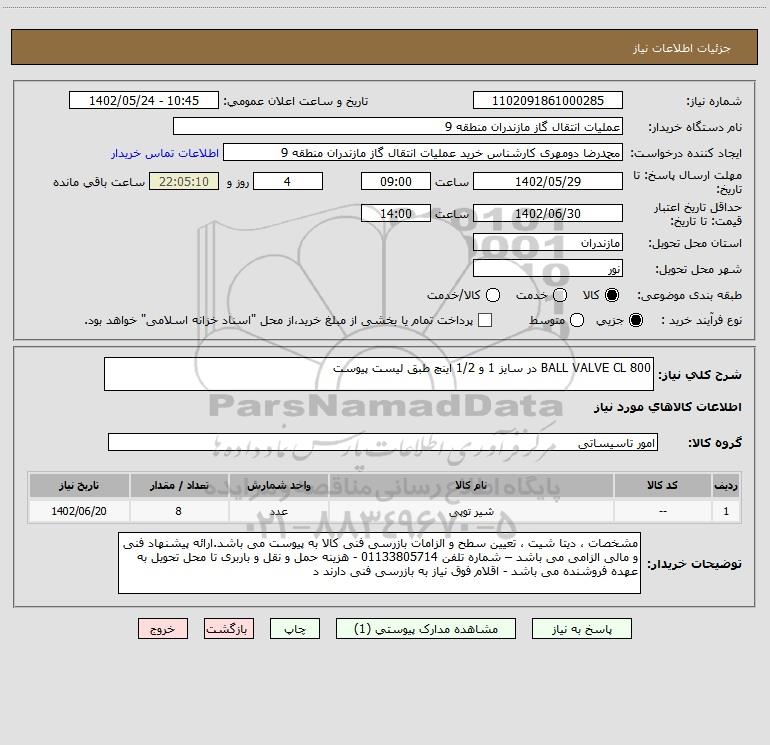The height and width of the screenshot is (745, 770).
Task: Click delivery city field نور
Action: (548, 268)
